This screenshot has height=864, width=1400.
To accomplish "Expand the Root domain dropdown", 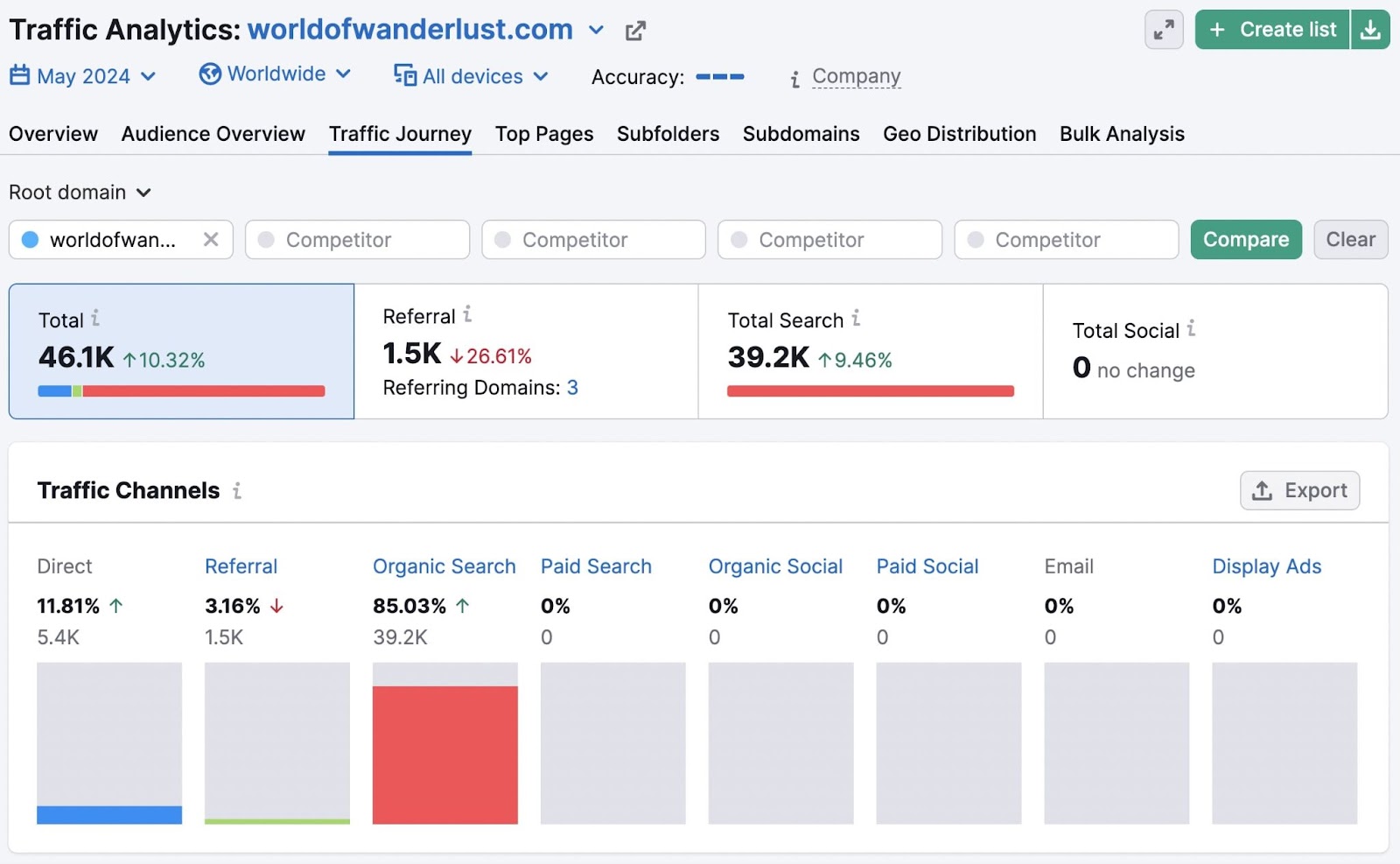I will 80,192.
